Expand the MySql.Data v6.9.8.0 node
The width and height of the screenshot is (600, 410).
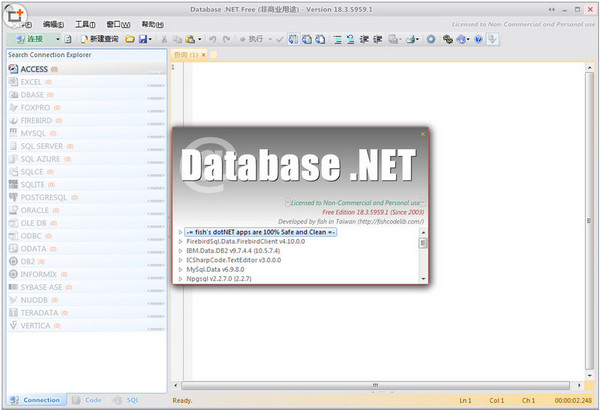pos(180,268)
